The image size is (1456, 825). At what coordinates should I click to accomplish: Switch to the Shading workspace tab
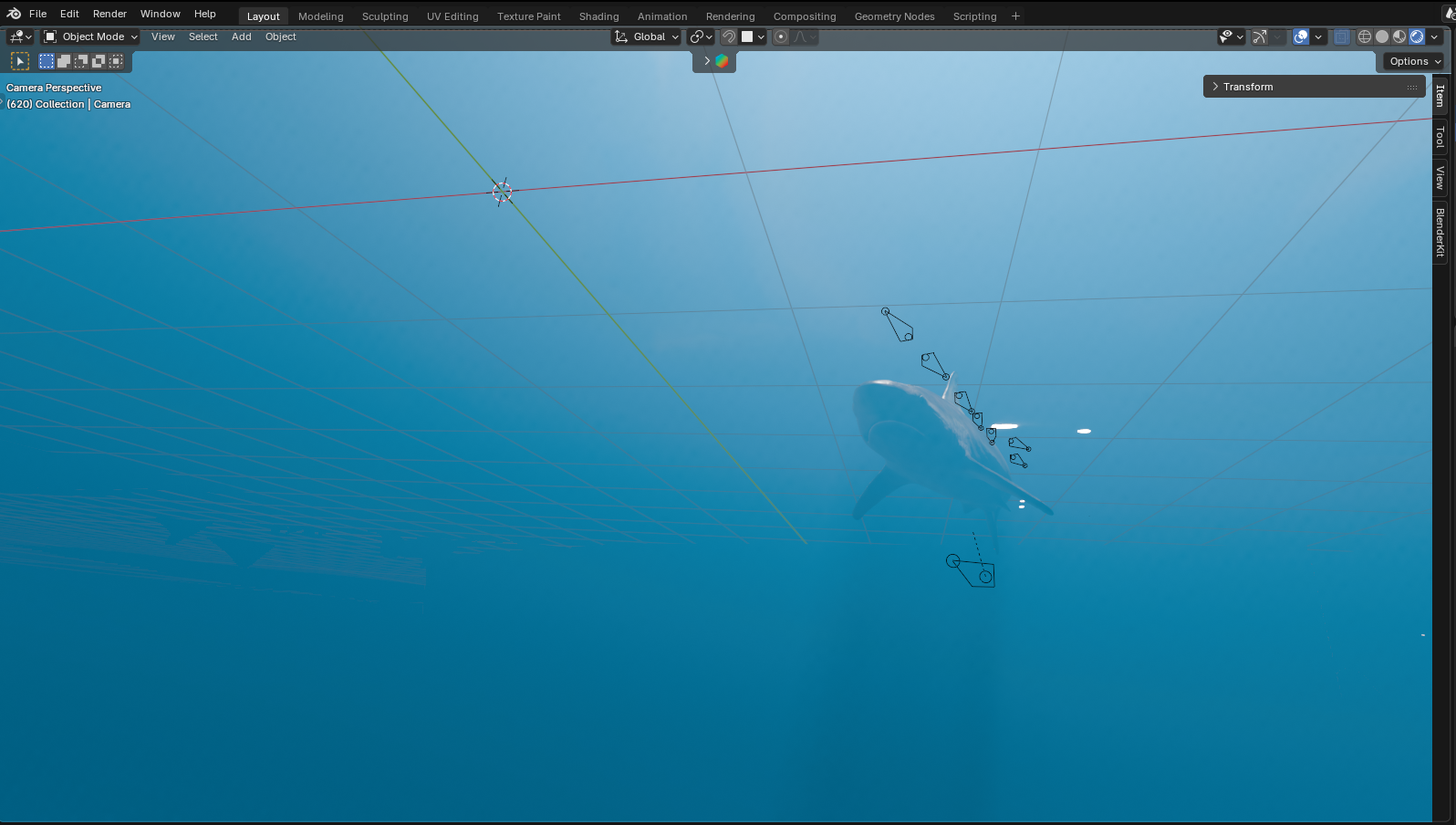598,16
